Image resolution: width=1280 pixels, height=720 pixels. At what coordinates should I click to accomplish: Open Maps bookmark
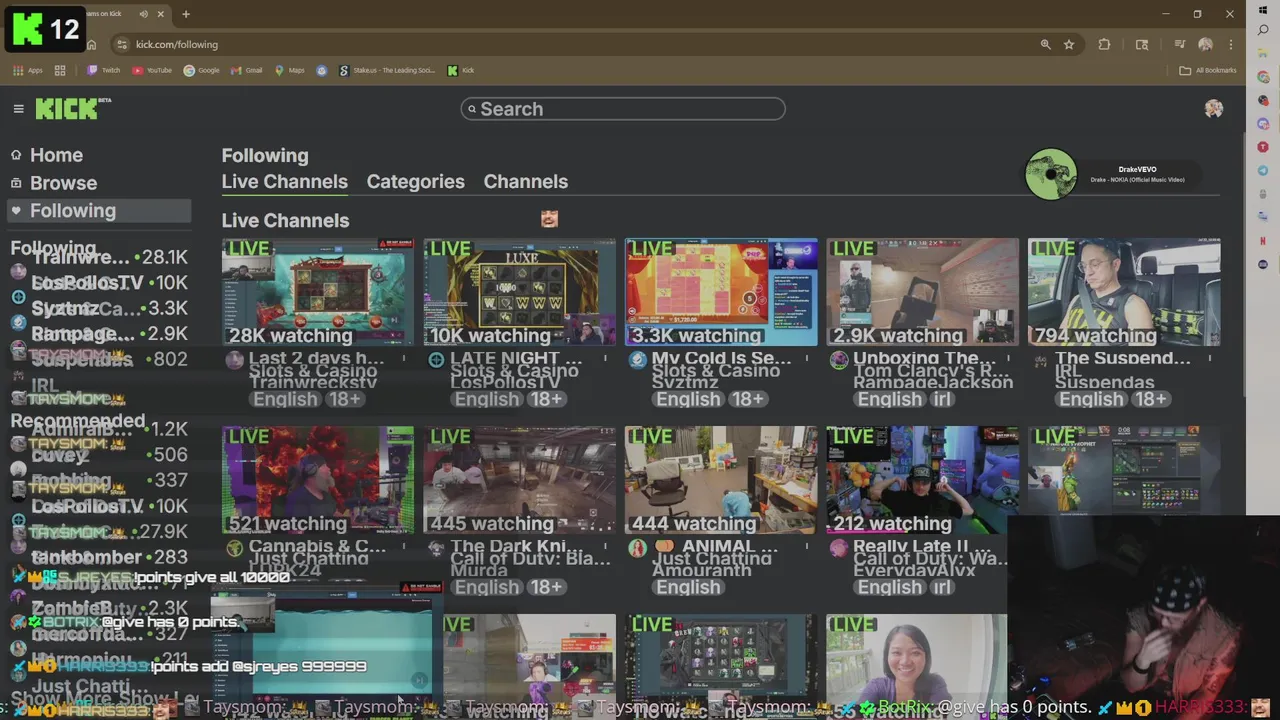(x=289, y=70)
